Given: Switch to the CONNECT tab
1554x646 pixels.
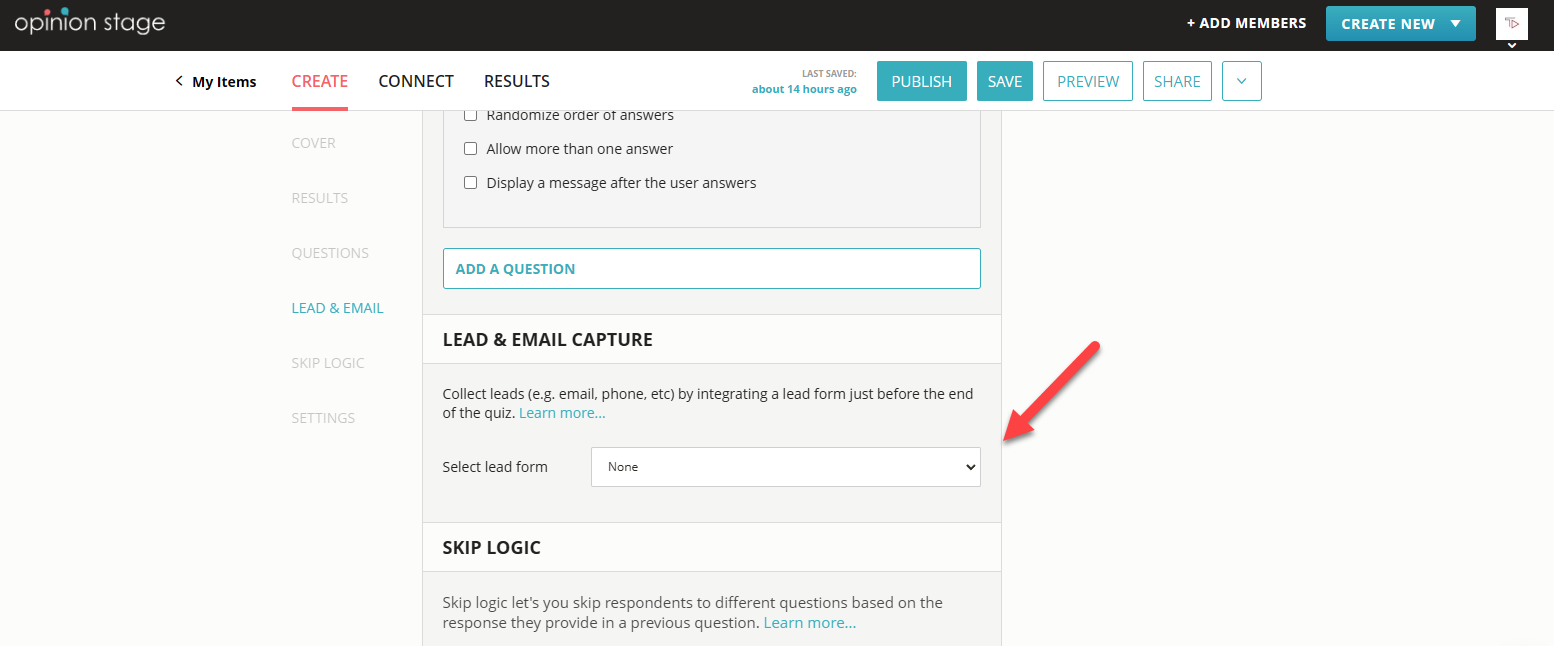Looking at the screenshot, I should pos(416,81).
